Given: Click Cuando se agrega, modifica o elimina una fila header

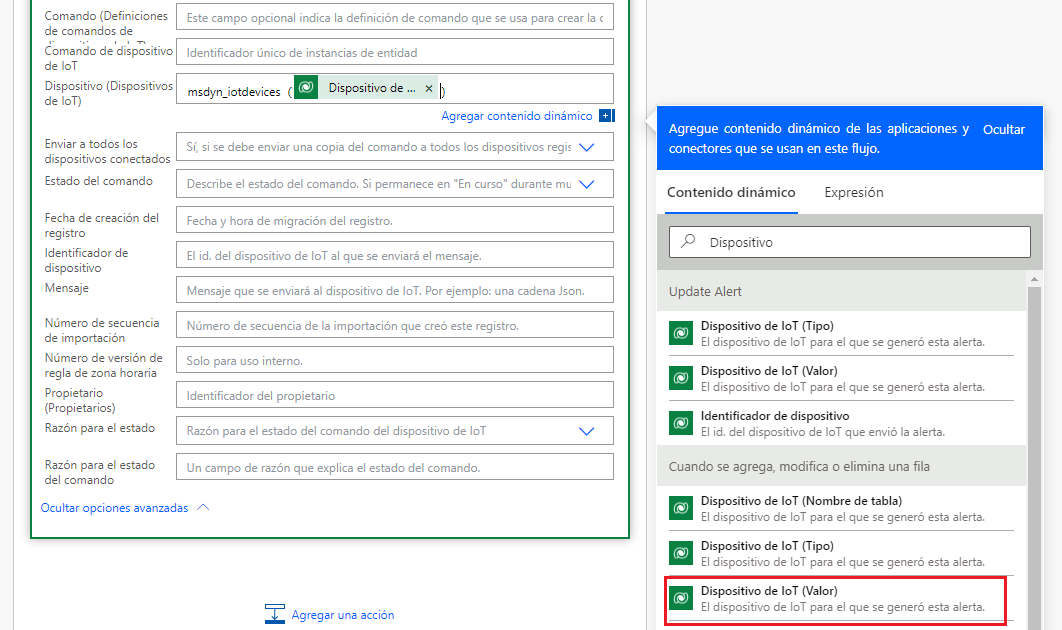Looking at the screenshot, I should coord(841,466).
